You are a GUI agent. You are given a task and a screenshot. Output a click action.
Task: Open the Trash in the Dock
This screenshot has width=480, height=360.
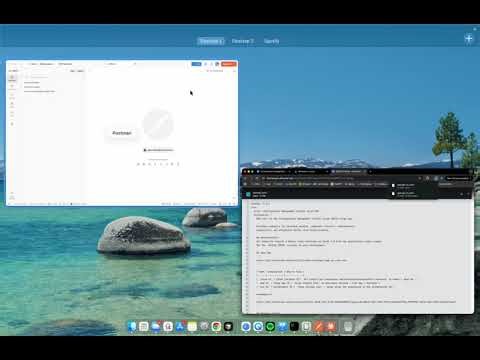(348, 326)
